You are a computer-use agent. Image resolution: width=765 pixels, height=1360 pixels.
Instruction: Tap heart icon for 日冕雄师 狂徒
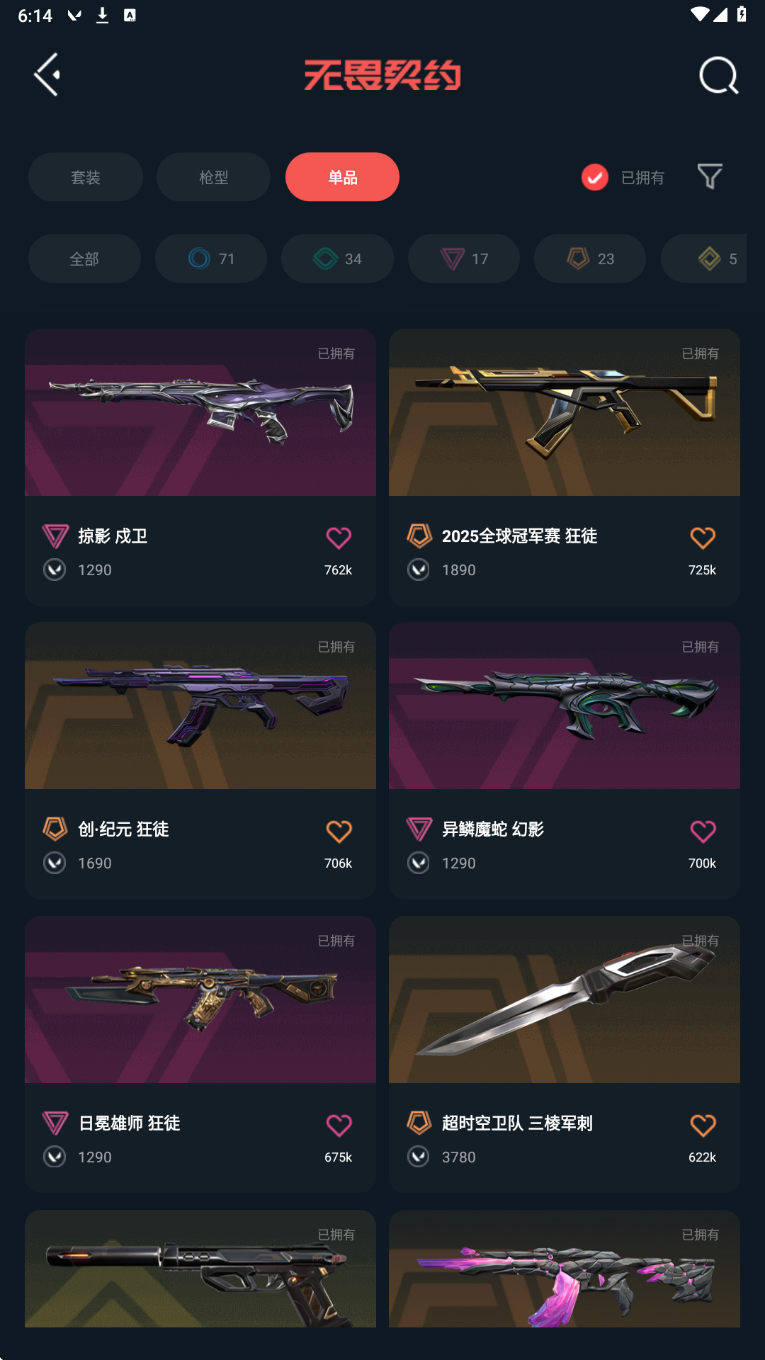tap(339, 1125)
